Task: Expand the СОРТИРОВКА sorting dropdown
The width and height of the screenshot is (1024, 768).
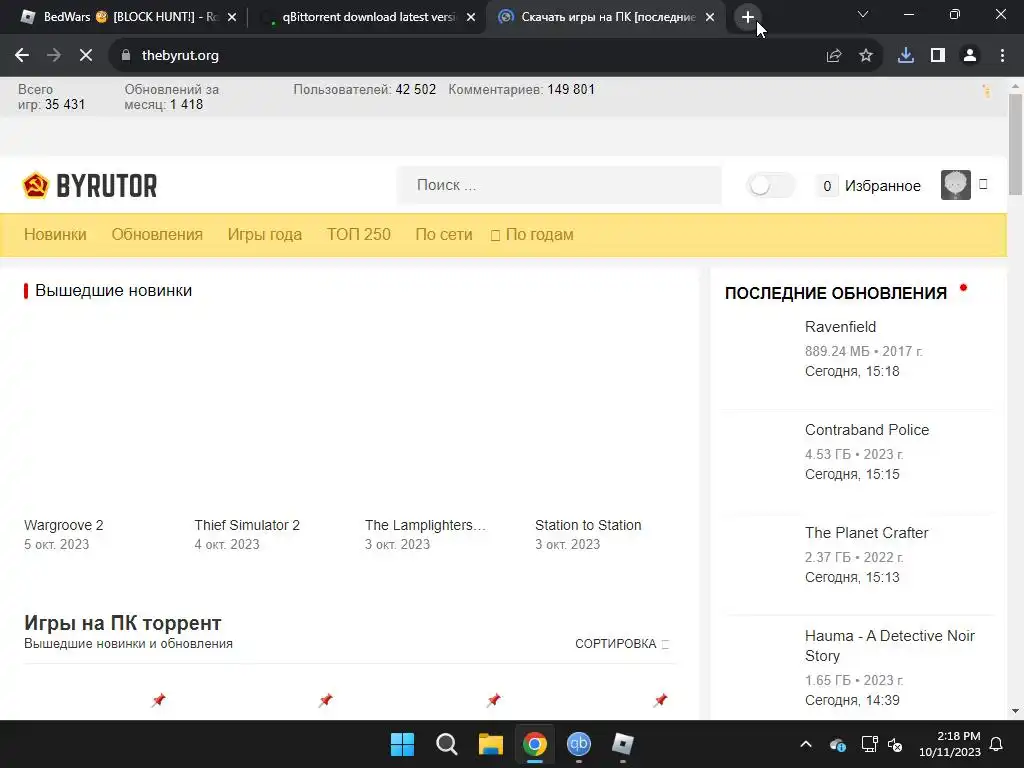Action: (622, 644)
